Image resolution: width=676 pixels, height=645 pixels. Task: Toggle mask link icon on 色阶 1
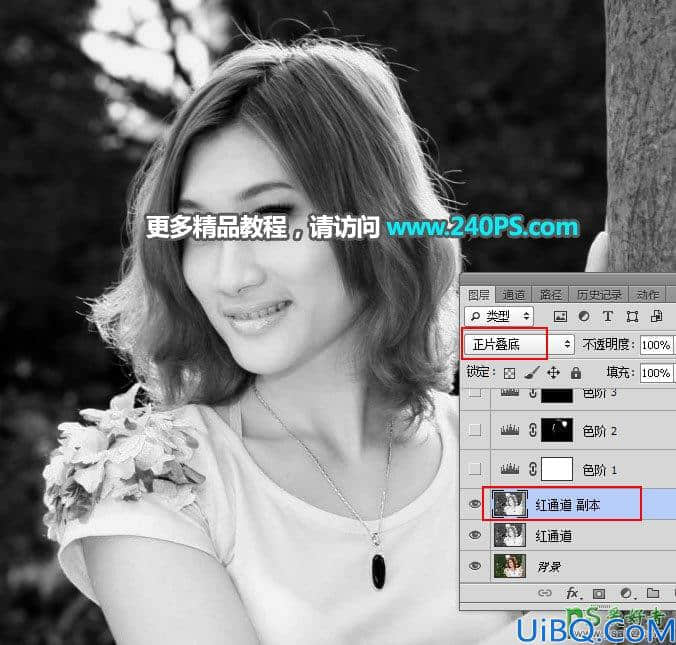click(533, 469)
